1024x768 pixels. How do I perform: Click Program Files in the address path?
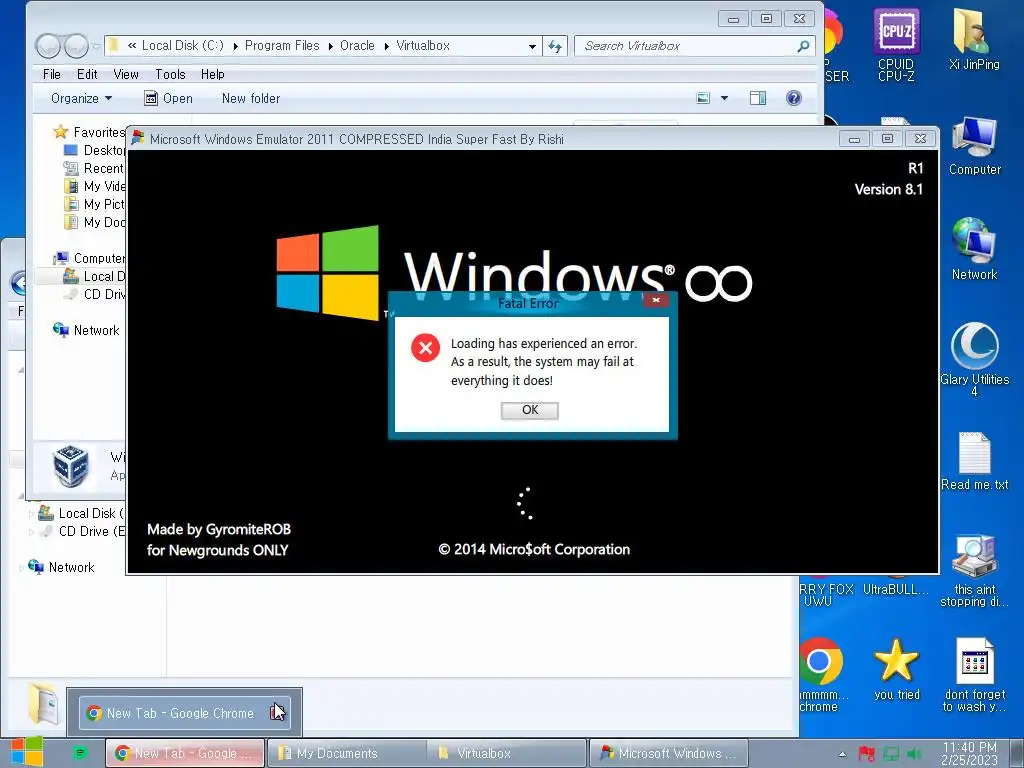pyautogui.click(x=282, y=46)
